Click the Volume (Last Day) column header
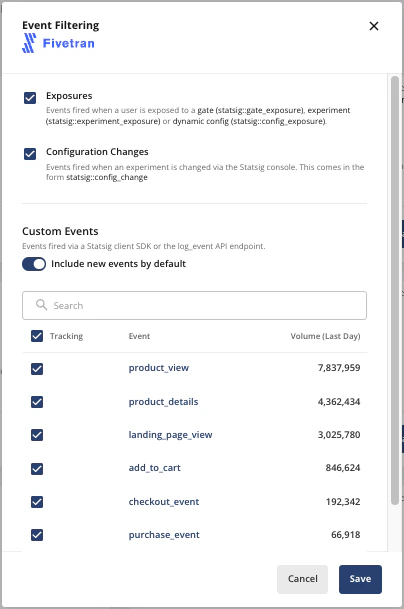This screenshot has width=404, height=609. pos(325,336)
